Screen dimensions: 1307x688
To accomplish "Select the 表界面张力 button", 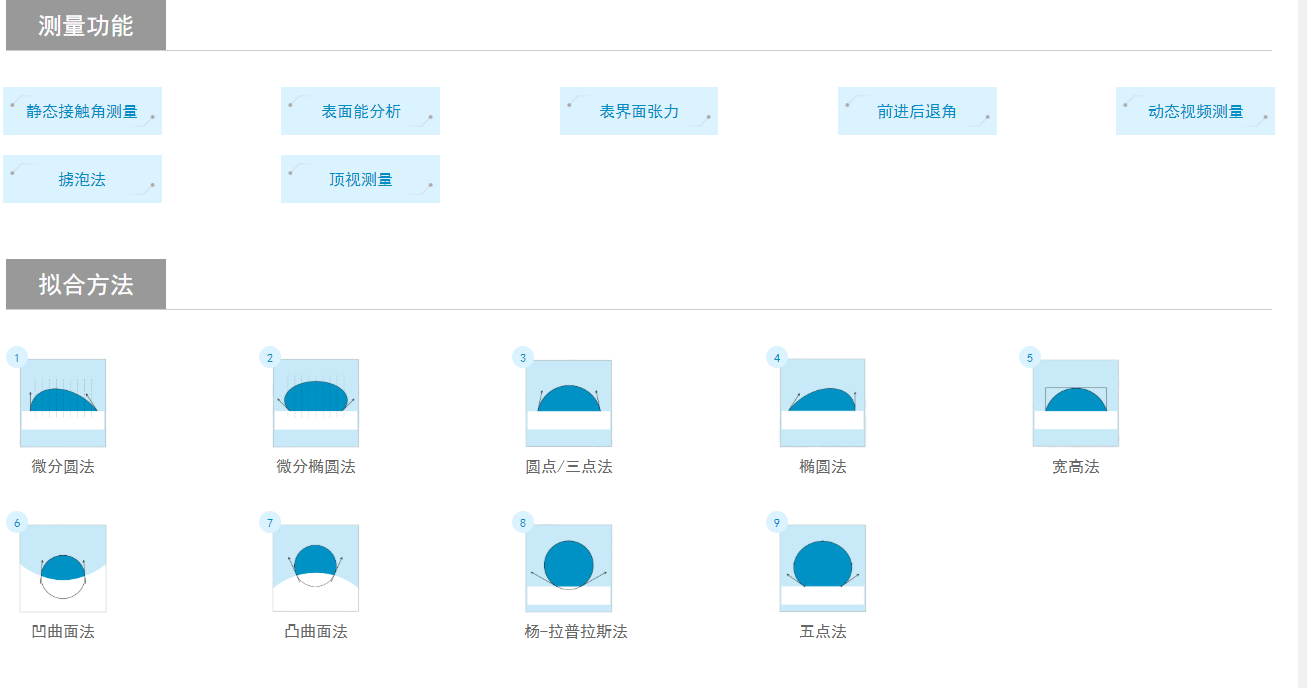I will 639,111.
